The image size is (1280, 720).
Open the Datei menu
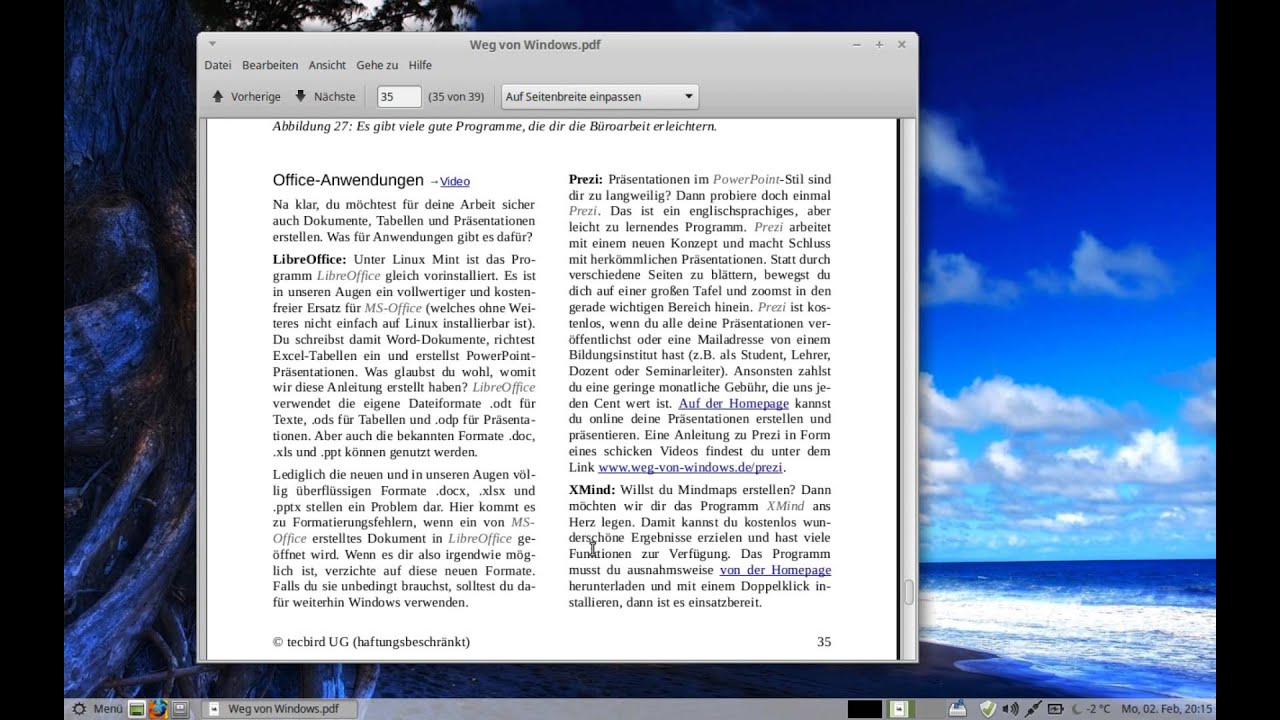tap(218, 65)
